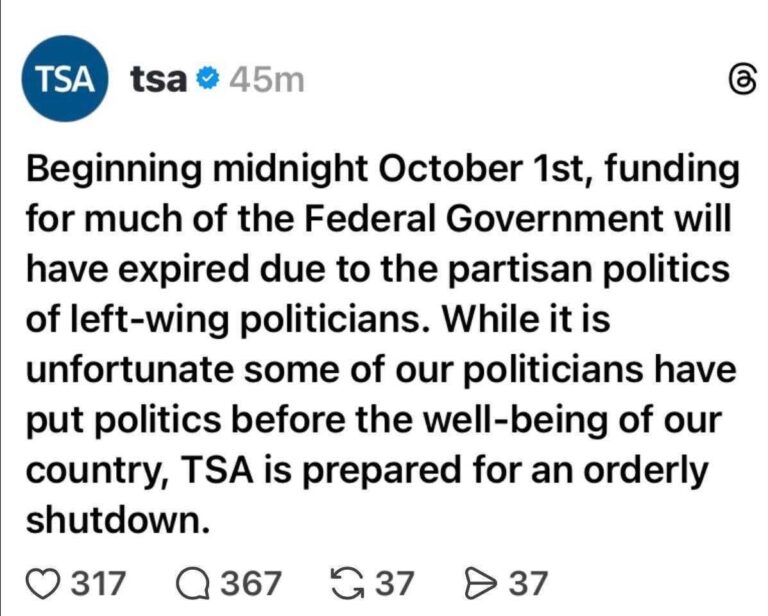The image size is (768, 616).
Task: Open replies via the comment bubble icon
Action: (194, 583)
